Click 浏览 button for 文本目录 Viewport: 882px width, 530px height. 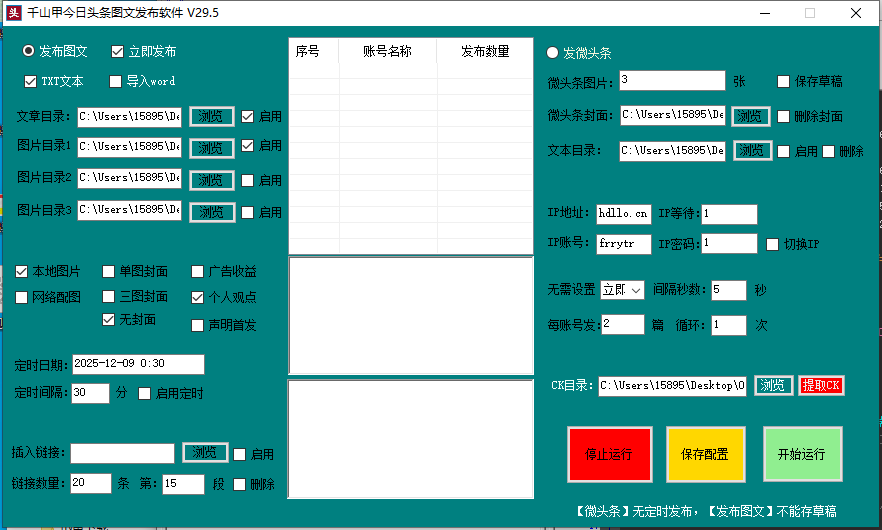tap(752, 151)
